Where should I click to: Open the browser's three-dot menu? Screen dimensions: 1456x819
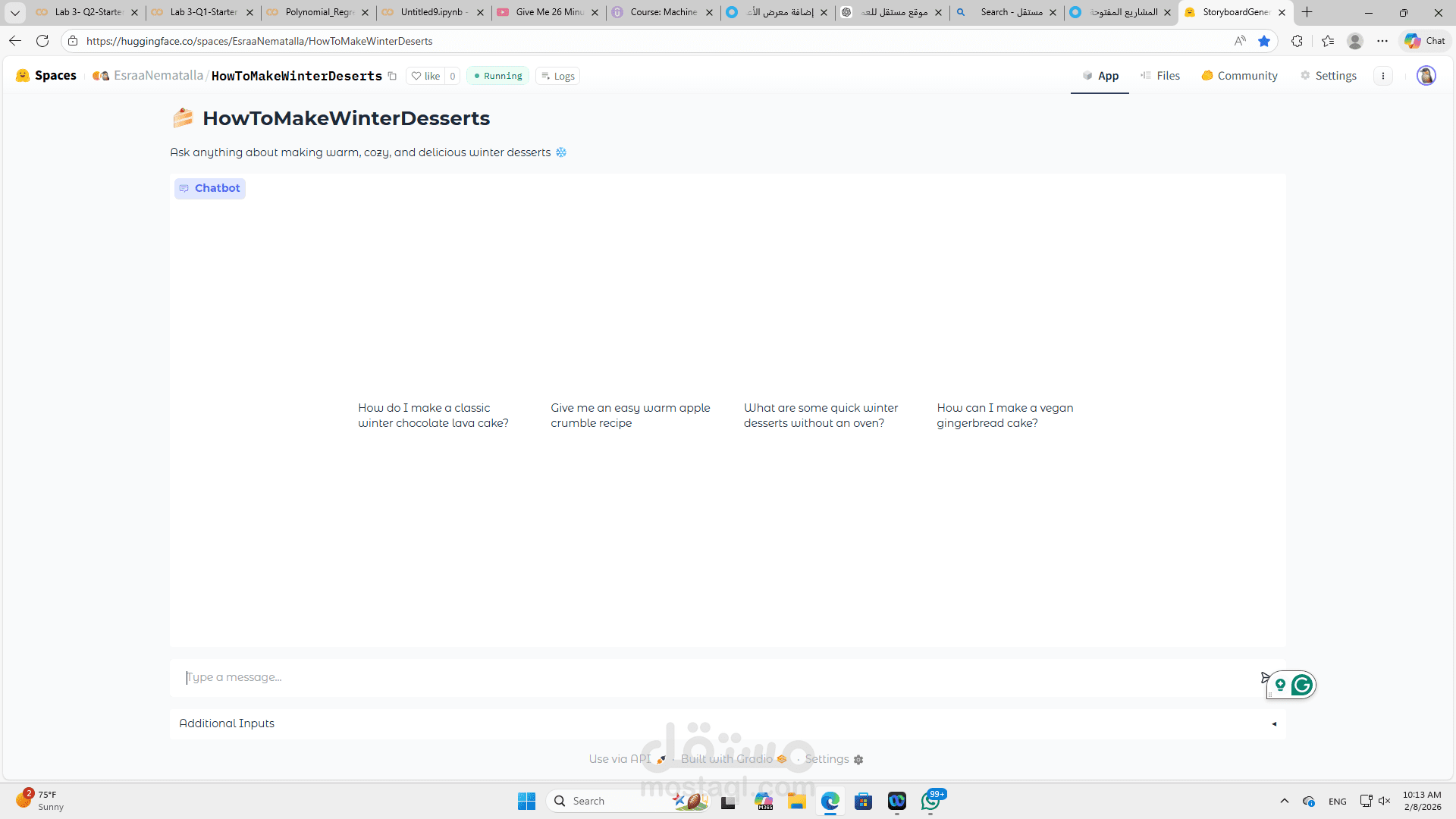click(x=1382, y=41)
